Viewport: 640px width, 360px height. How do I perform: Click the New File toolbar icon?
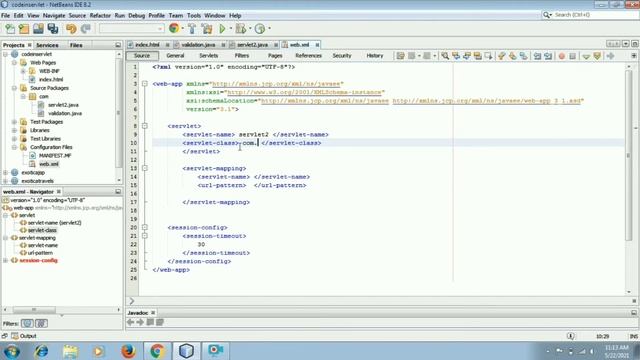click(x=10, y=29)
